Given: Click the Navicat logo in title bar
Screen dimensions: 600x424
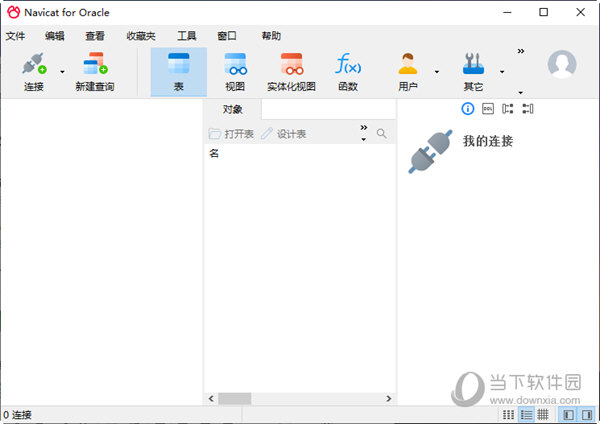Looking at the screenshot, I should click(x=13, y=12).
